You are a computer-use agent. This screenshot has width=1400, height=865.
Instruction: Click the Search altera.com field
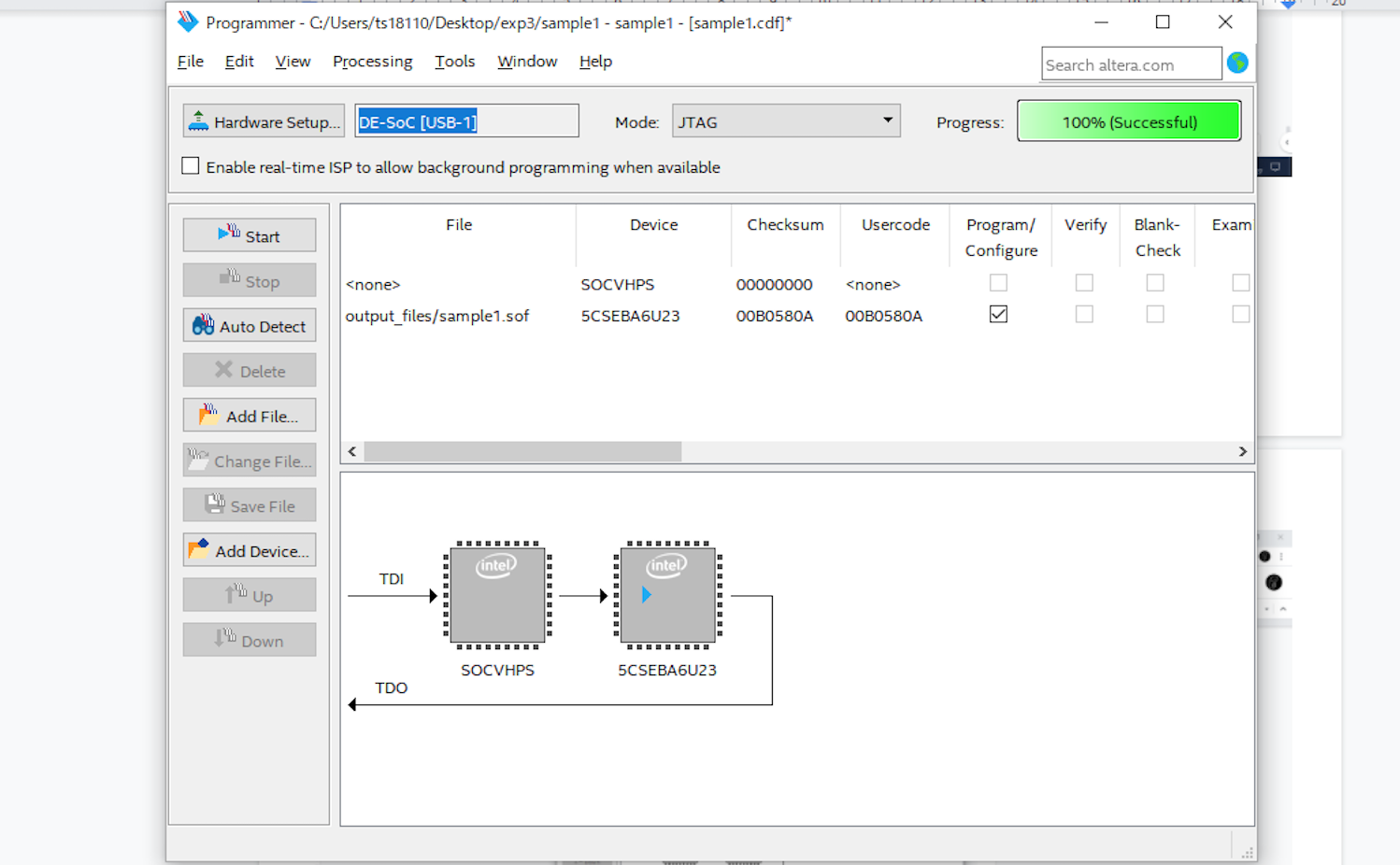tap(1130, 64)
